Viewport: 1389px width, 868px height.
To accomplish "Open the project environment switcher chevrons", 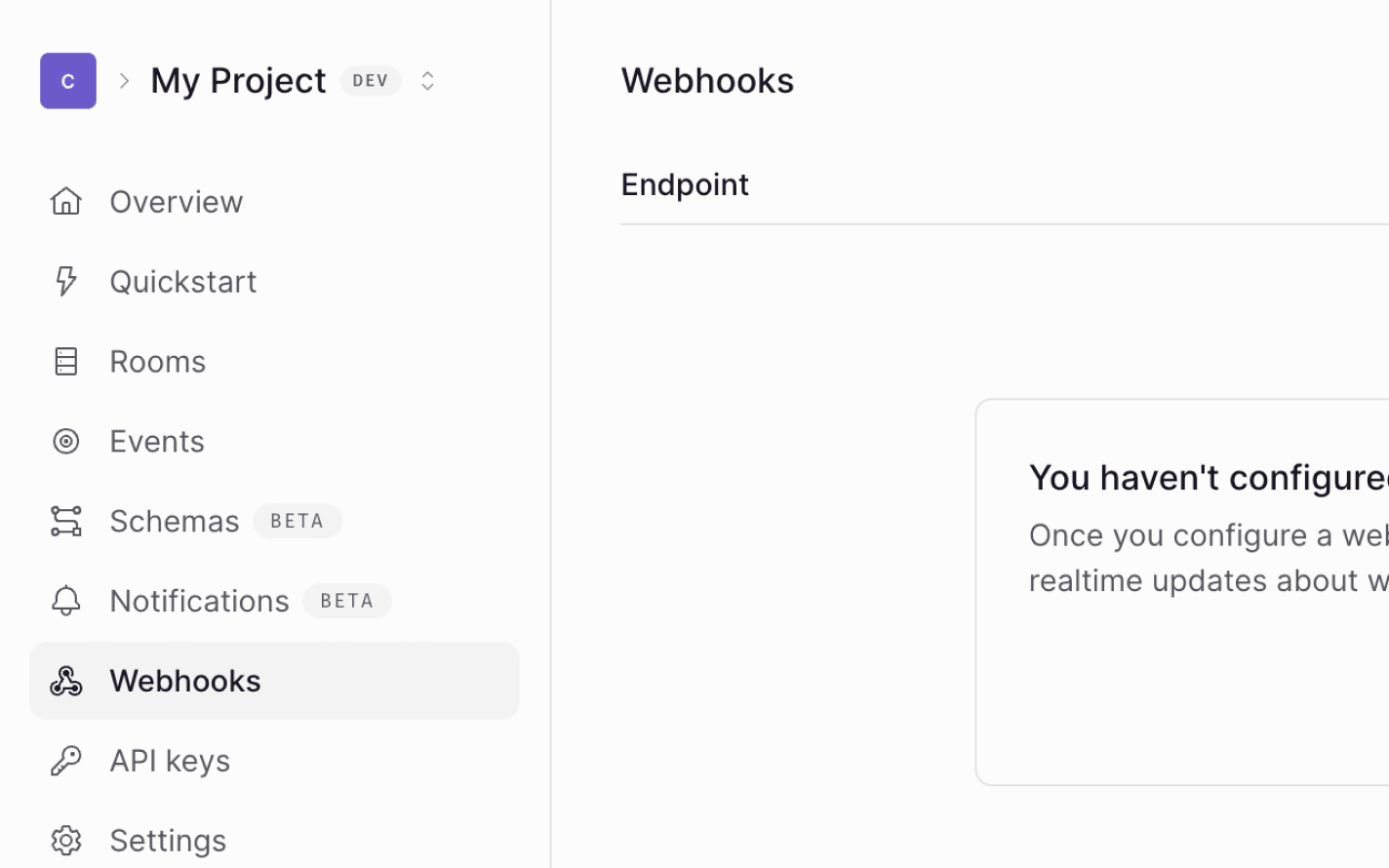I will [427, 81].
